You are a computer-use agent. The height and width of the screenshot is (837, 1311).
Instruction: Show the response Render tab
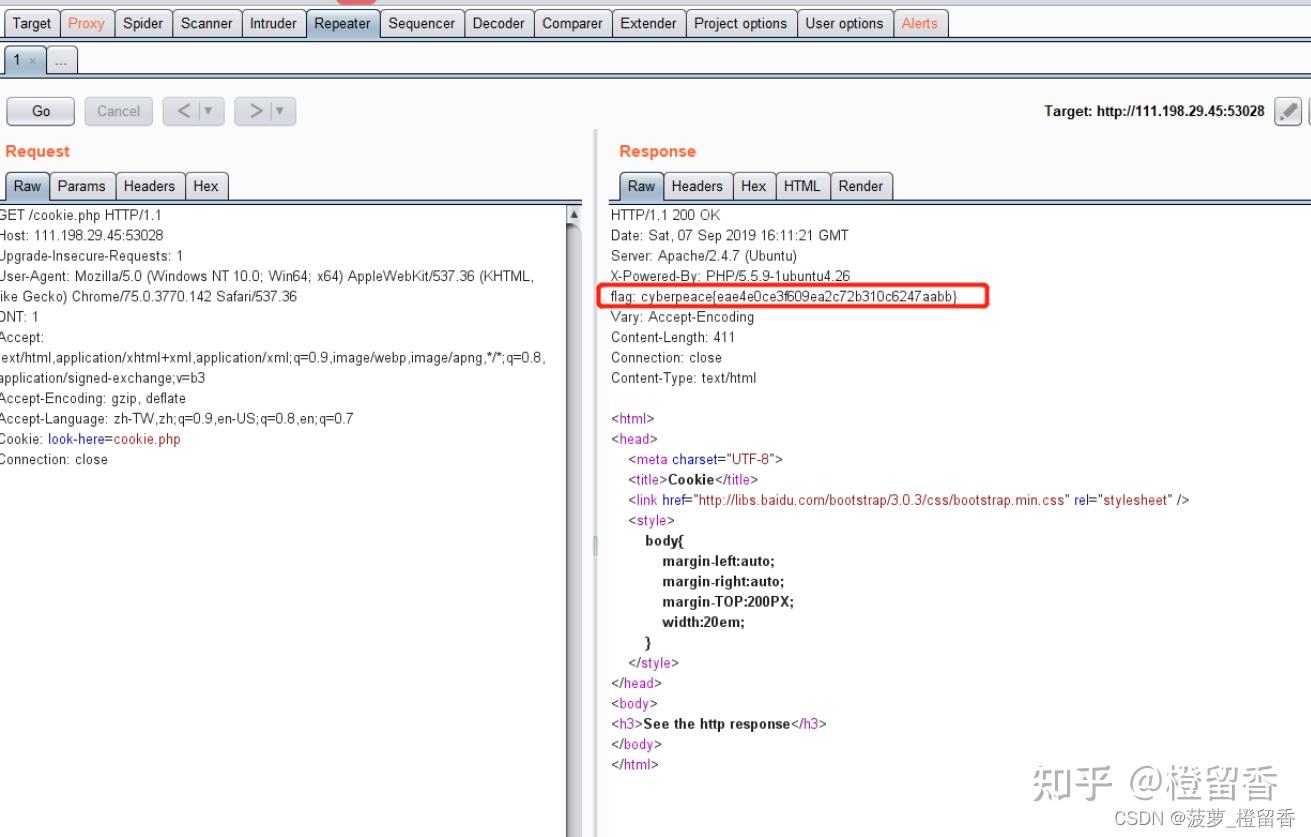pyautogui.click(x=861, y=186)
